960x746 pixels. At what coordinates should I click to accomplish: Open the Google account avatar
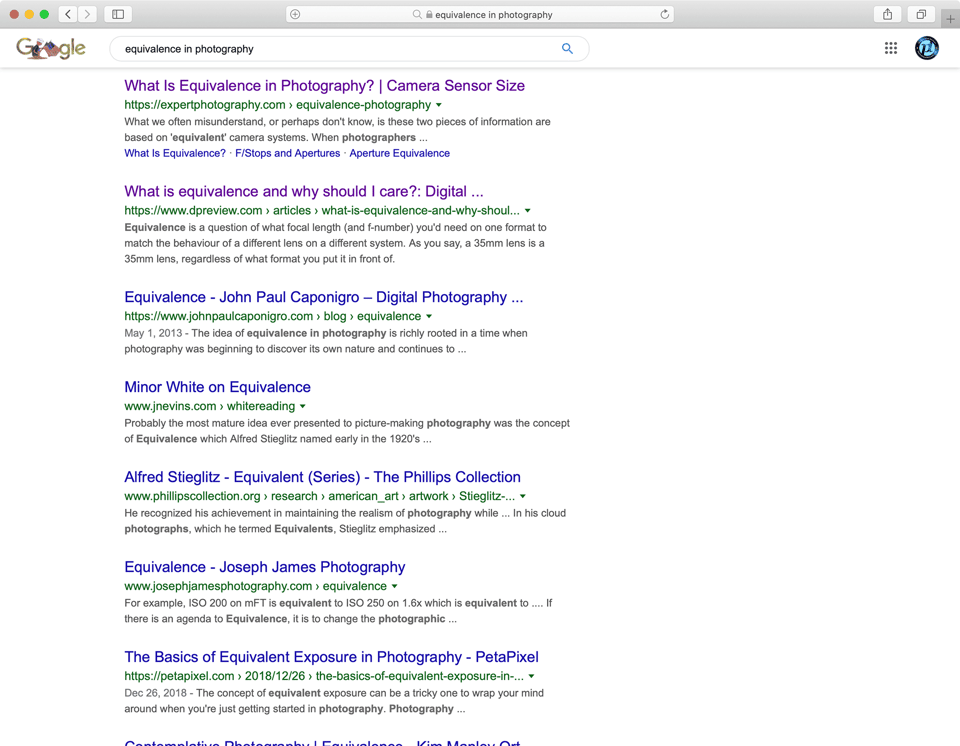click(x=926, y=48)
